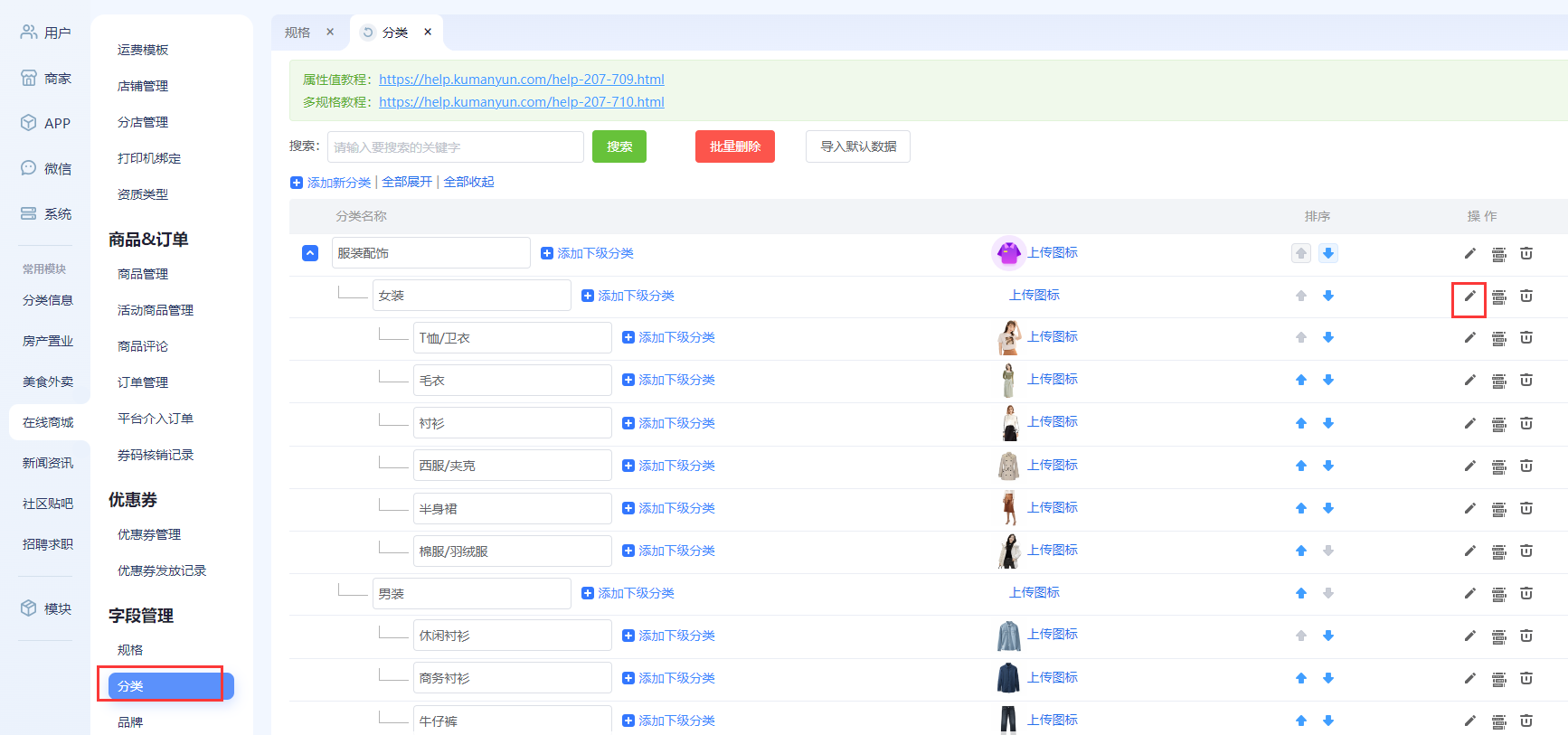Click the T恤/卫衣 thumbnail image

1008,337
